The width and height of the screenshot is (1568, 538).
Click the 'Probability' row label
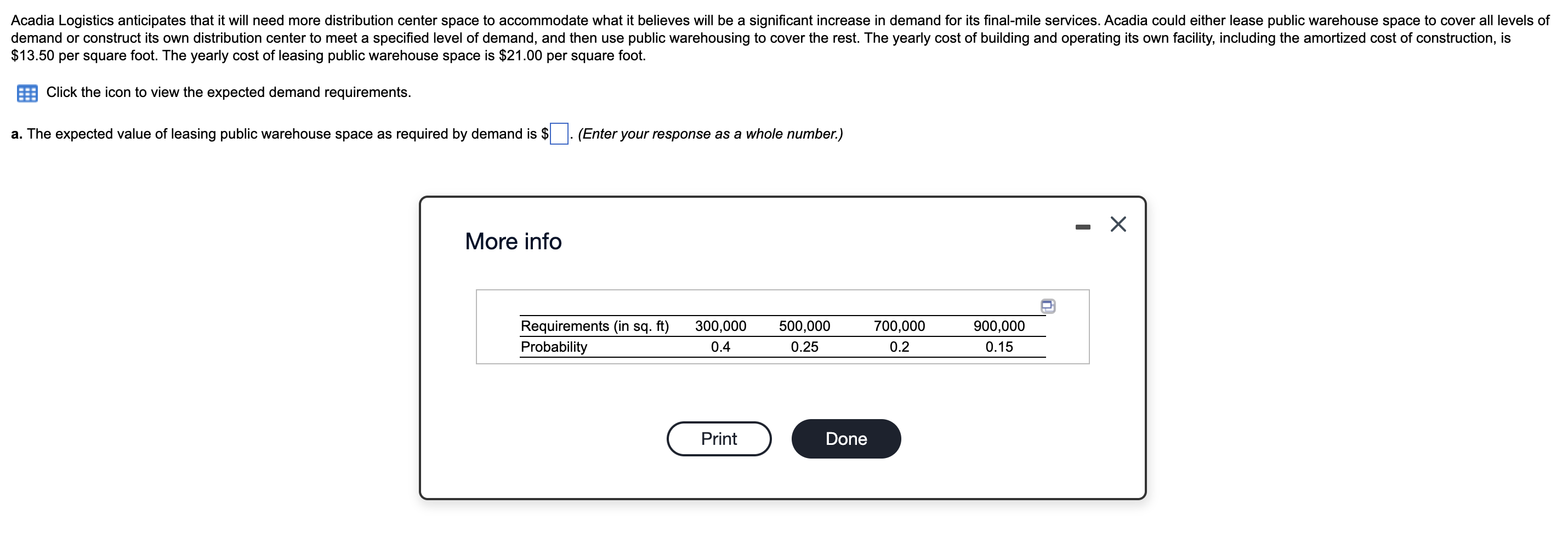tap(554, 347)
